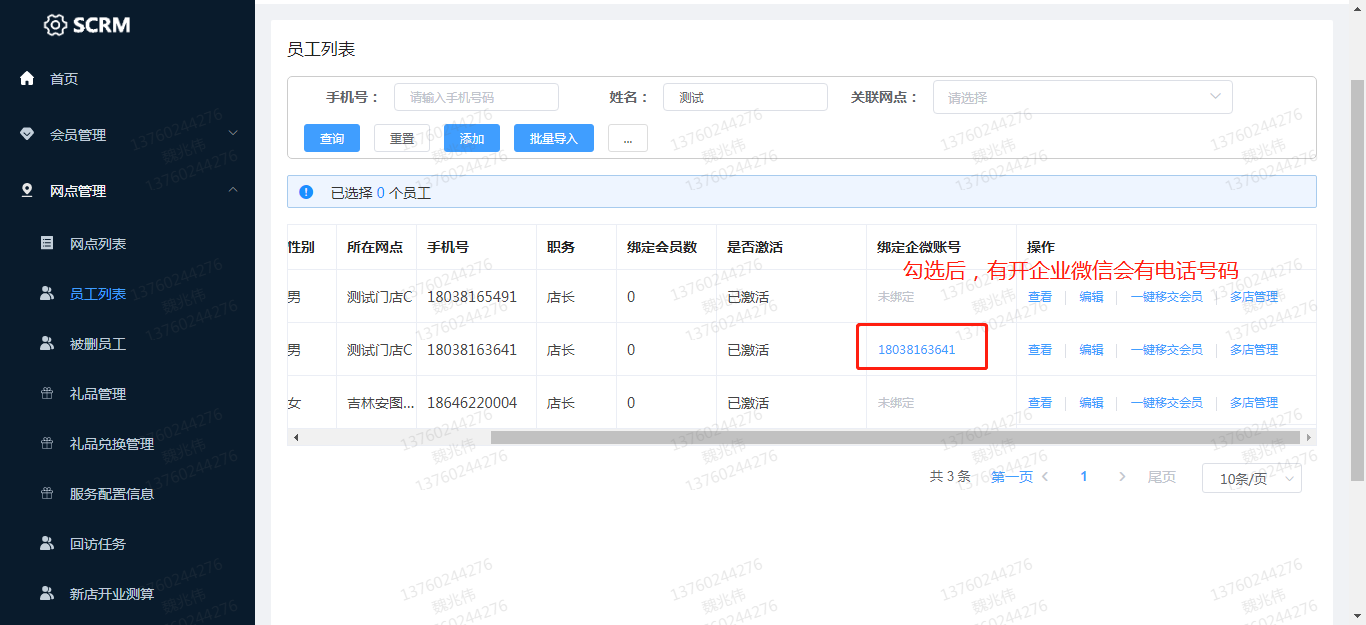
Task: Click 查看 for employee 18646220004
Action: [x=1040, y=403]
